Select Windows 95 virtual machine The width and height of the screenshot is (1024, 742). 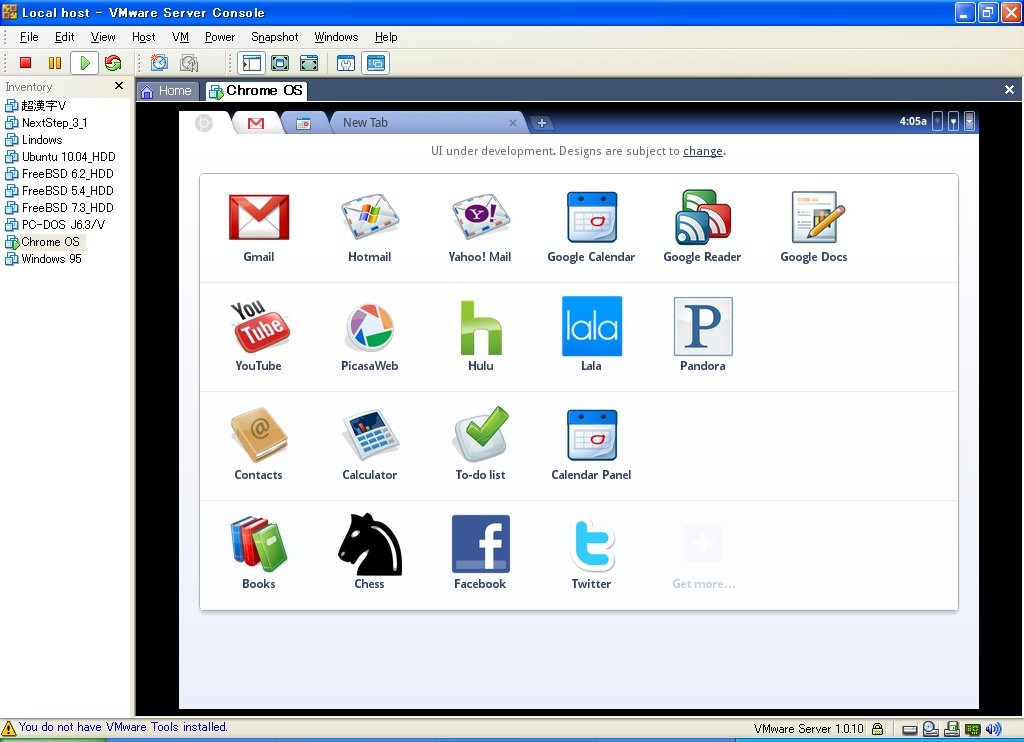point(43,259)
